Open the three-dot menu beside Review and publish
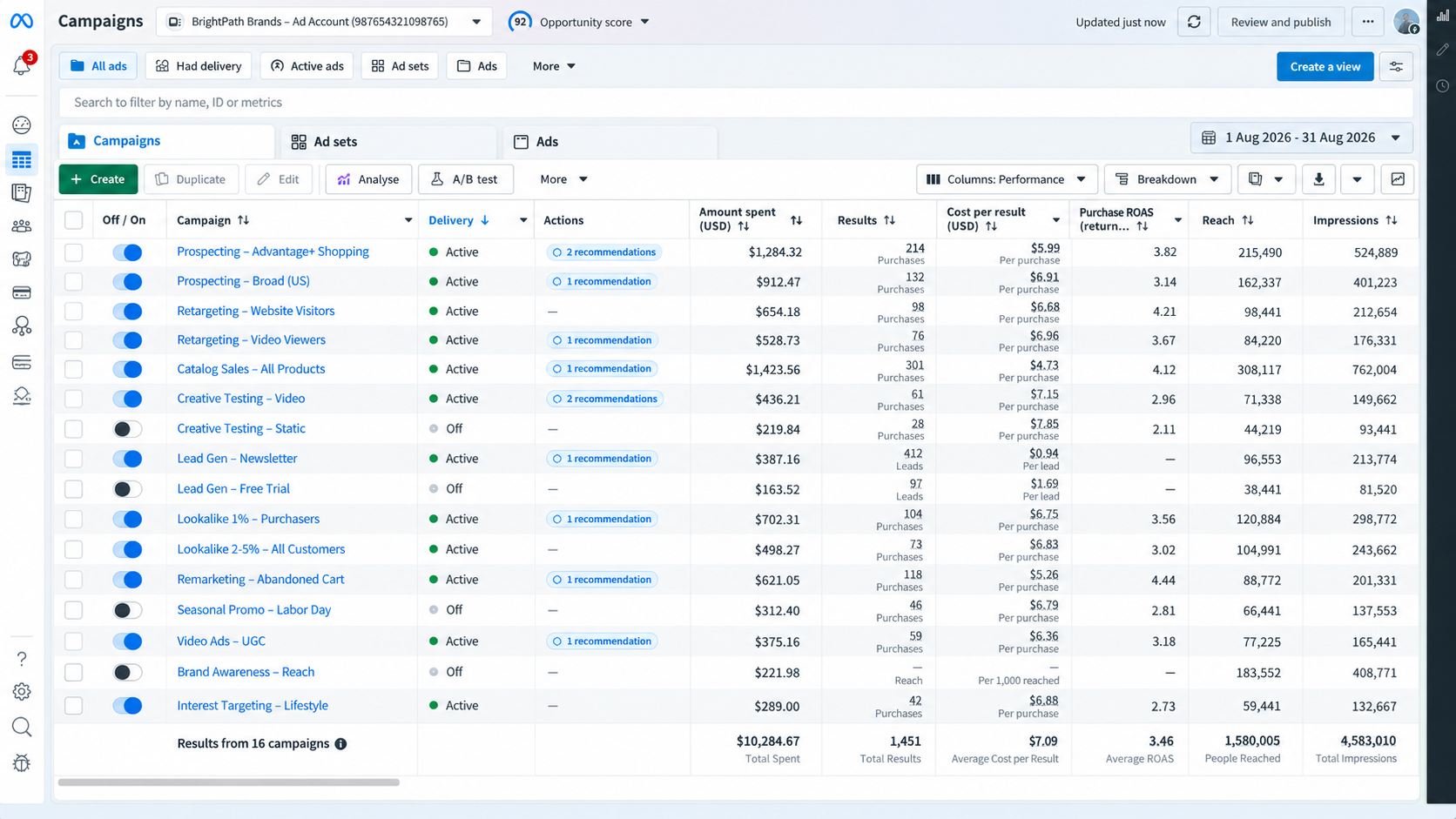This screenshot has width=1456, height=819. (1368, 22)
